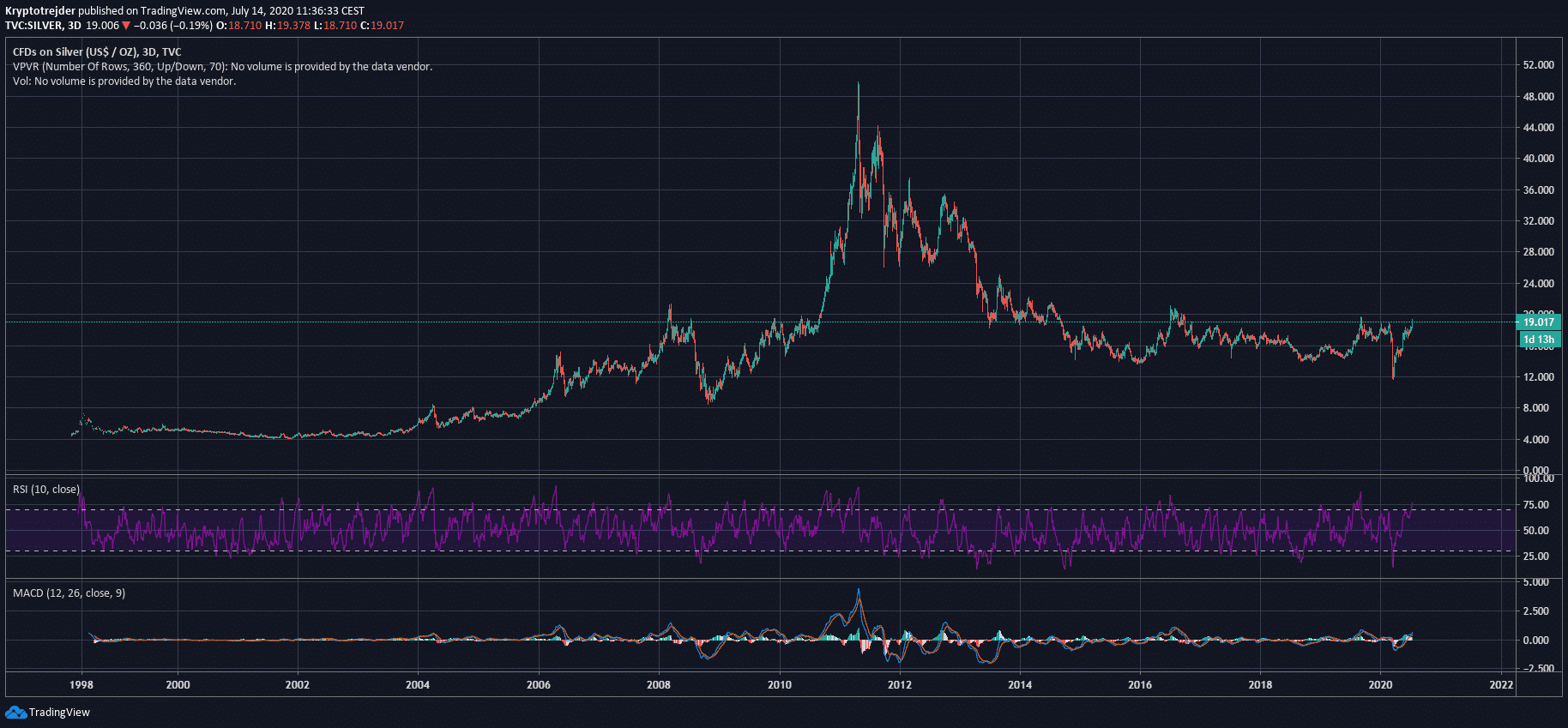Click the 25.00 level on RSI scale
1568x728 pixels.
(x=1535, y=557)
